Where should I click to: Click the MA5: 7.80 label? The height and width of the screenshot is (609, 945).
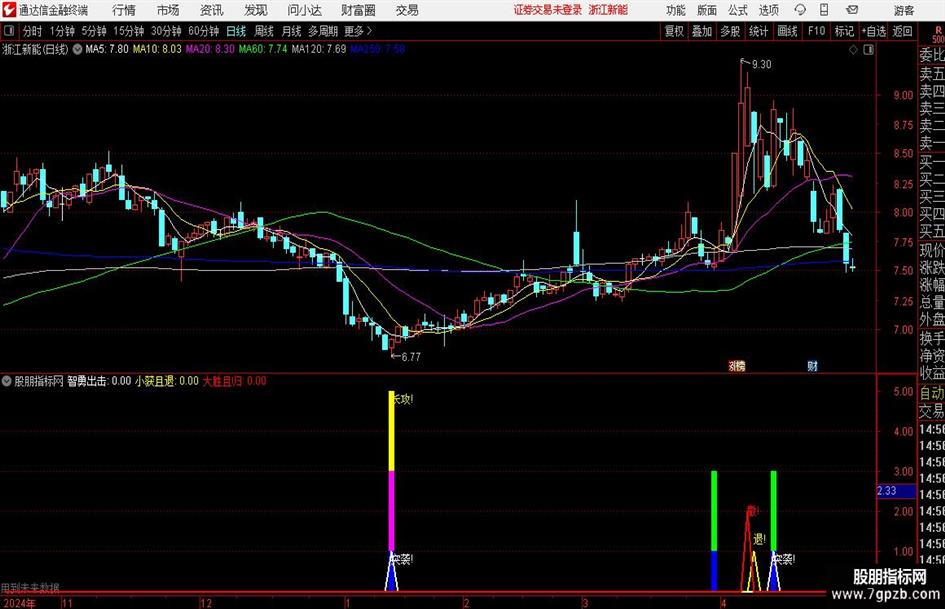(107, 49)
